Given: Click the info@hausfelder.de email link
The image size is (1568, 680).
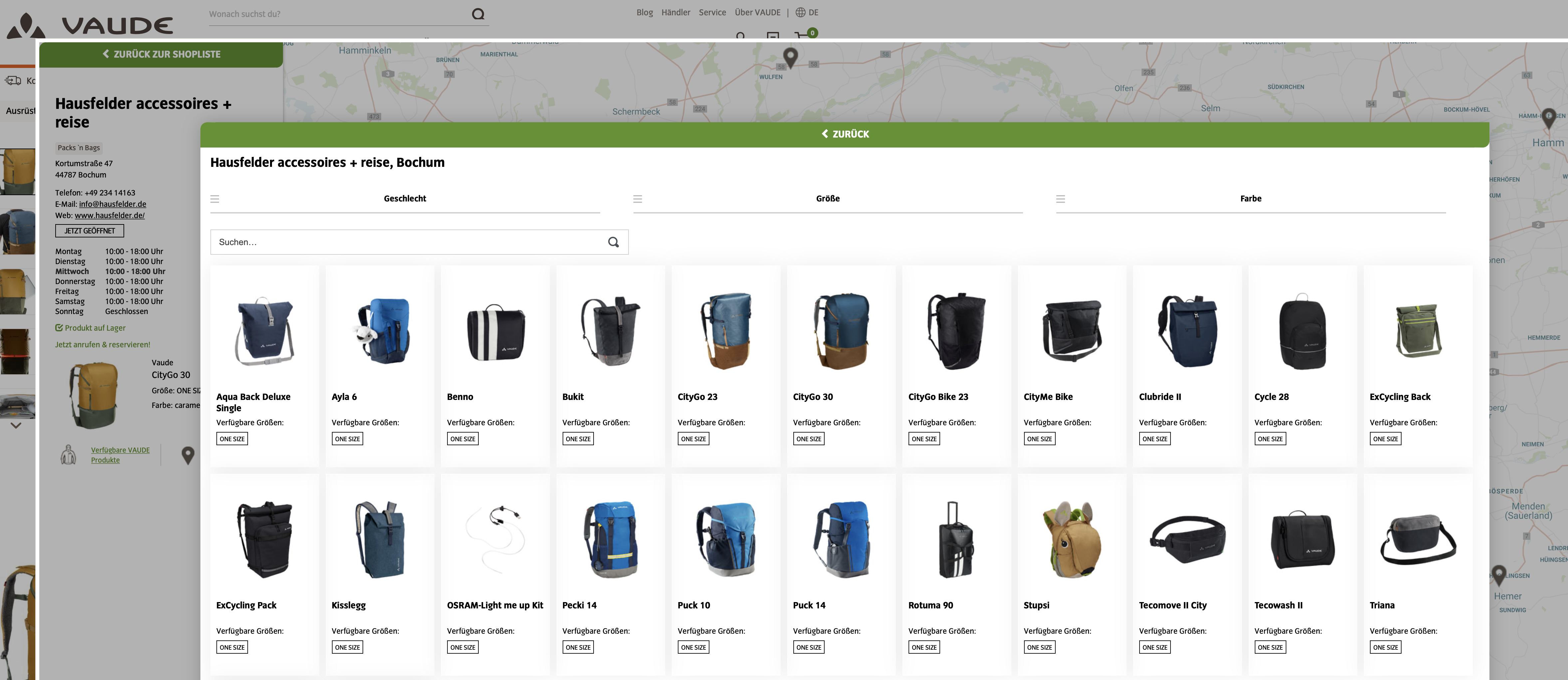Looking at the screenshot, I should (113, 204).
